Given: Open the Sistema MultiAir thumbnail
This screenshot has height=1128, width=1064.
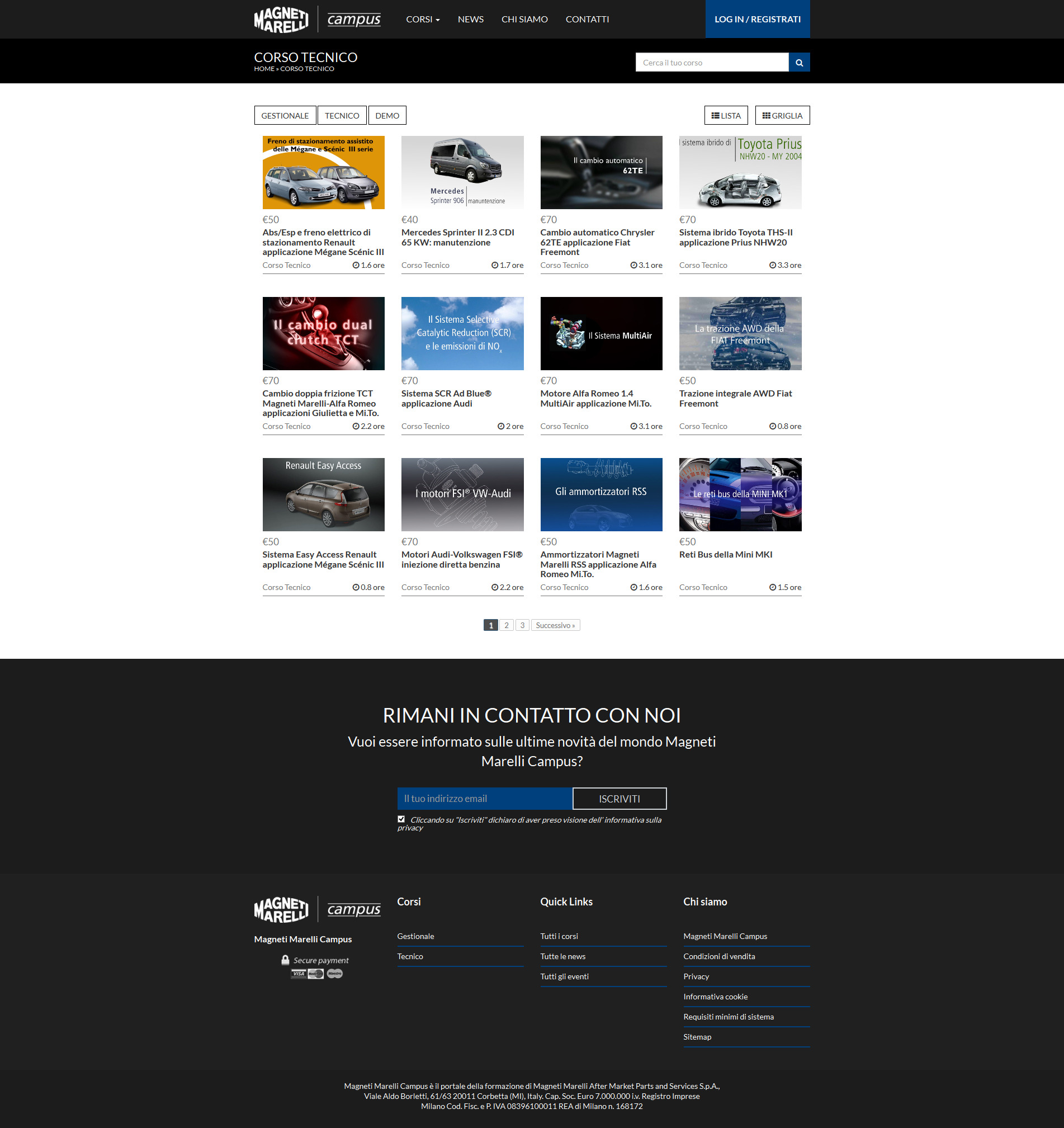Looking at the screenshot, I should coord(601,334).
